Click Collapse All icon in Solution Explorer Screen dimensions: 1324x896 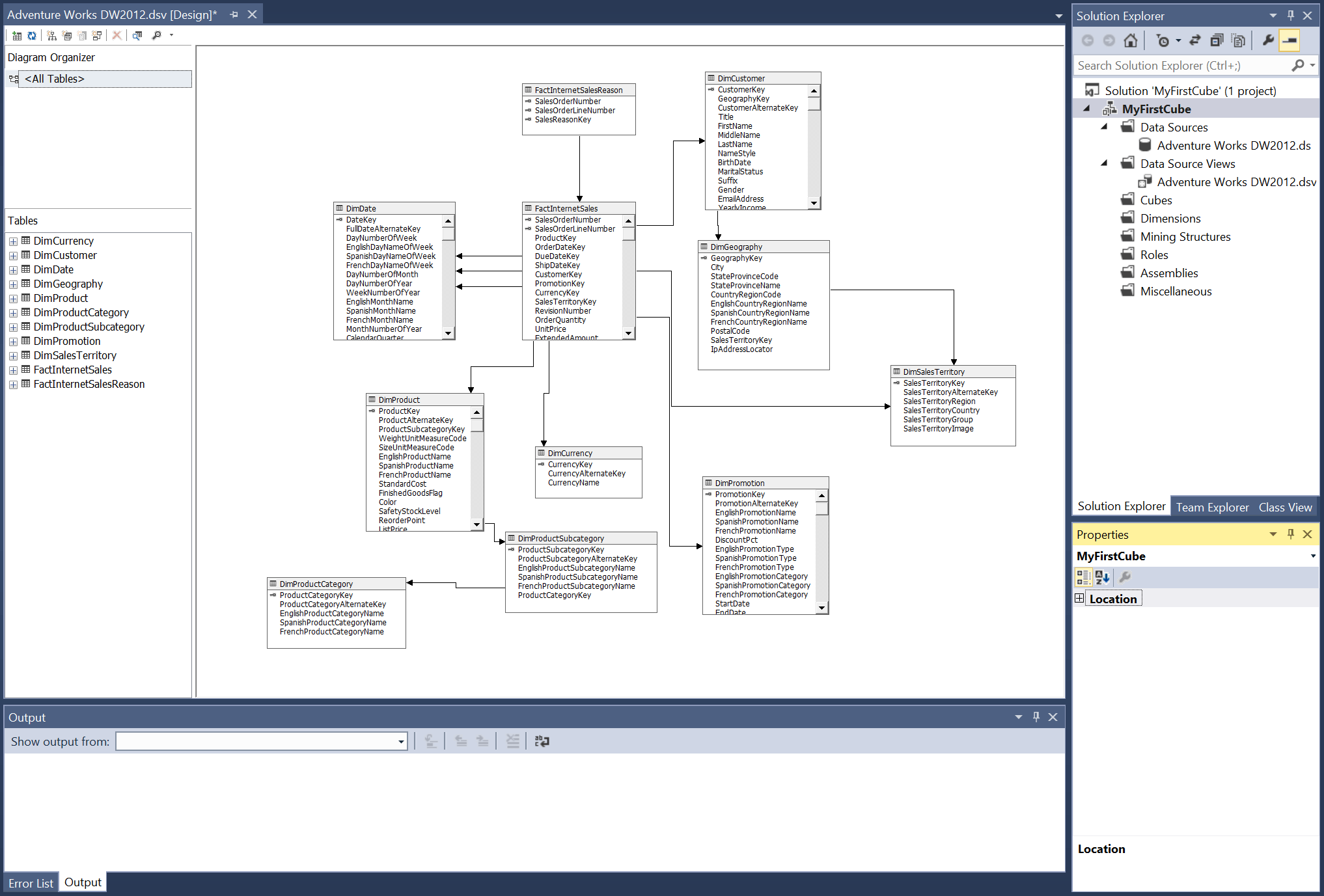click(1216, 41)
